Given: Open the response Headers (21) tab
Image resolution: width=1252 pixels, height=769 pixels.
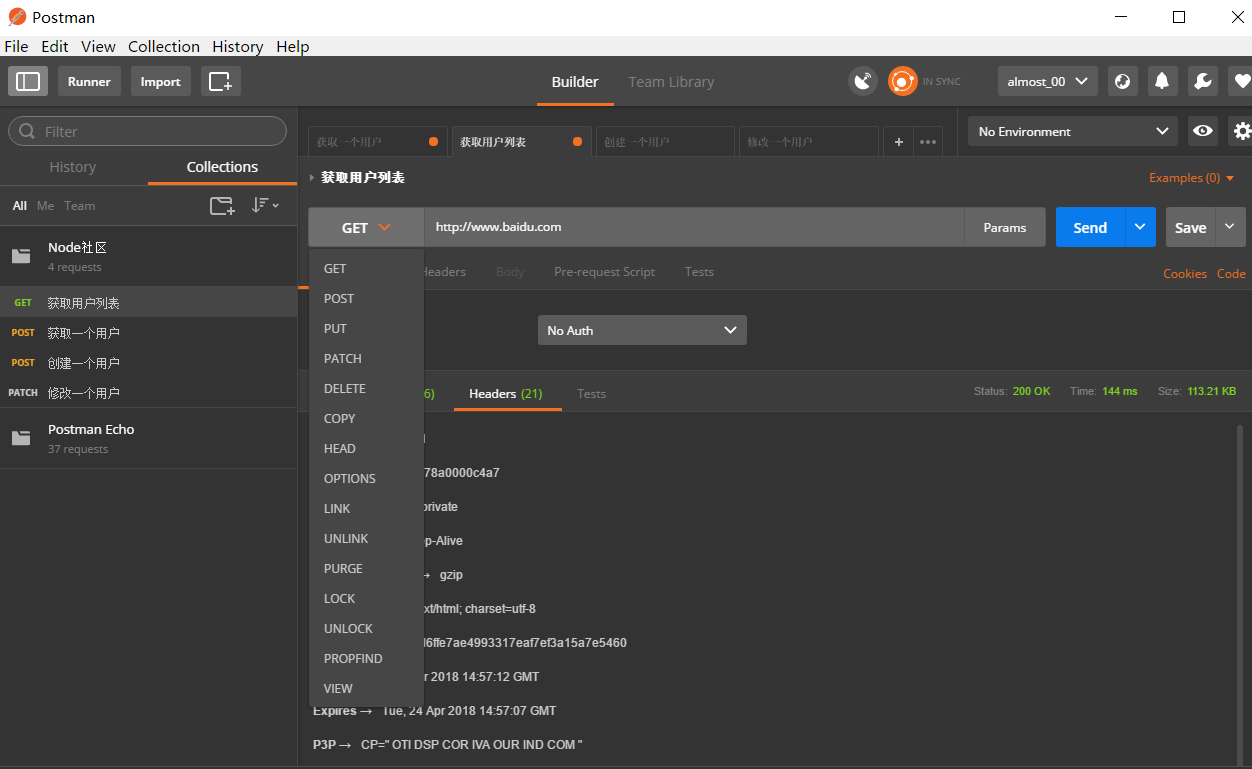Looking at the screenshot, I should 506,393.
